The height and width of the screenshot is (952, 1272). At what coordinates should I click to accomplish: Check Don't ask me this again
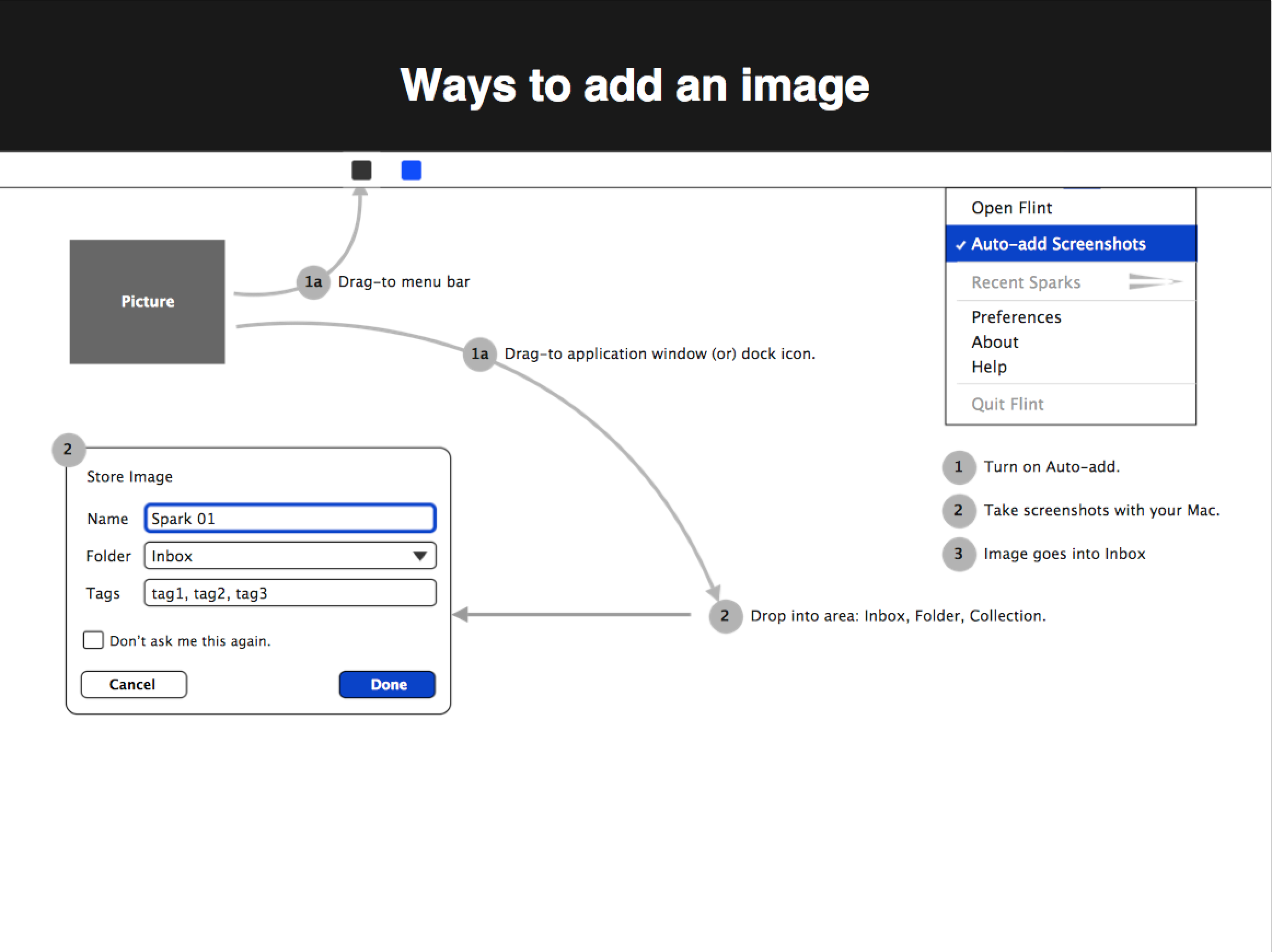93,641
